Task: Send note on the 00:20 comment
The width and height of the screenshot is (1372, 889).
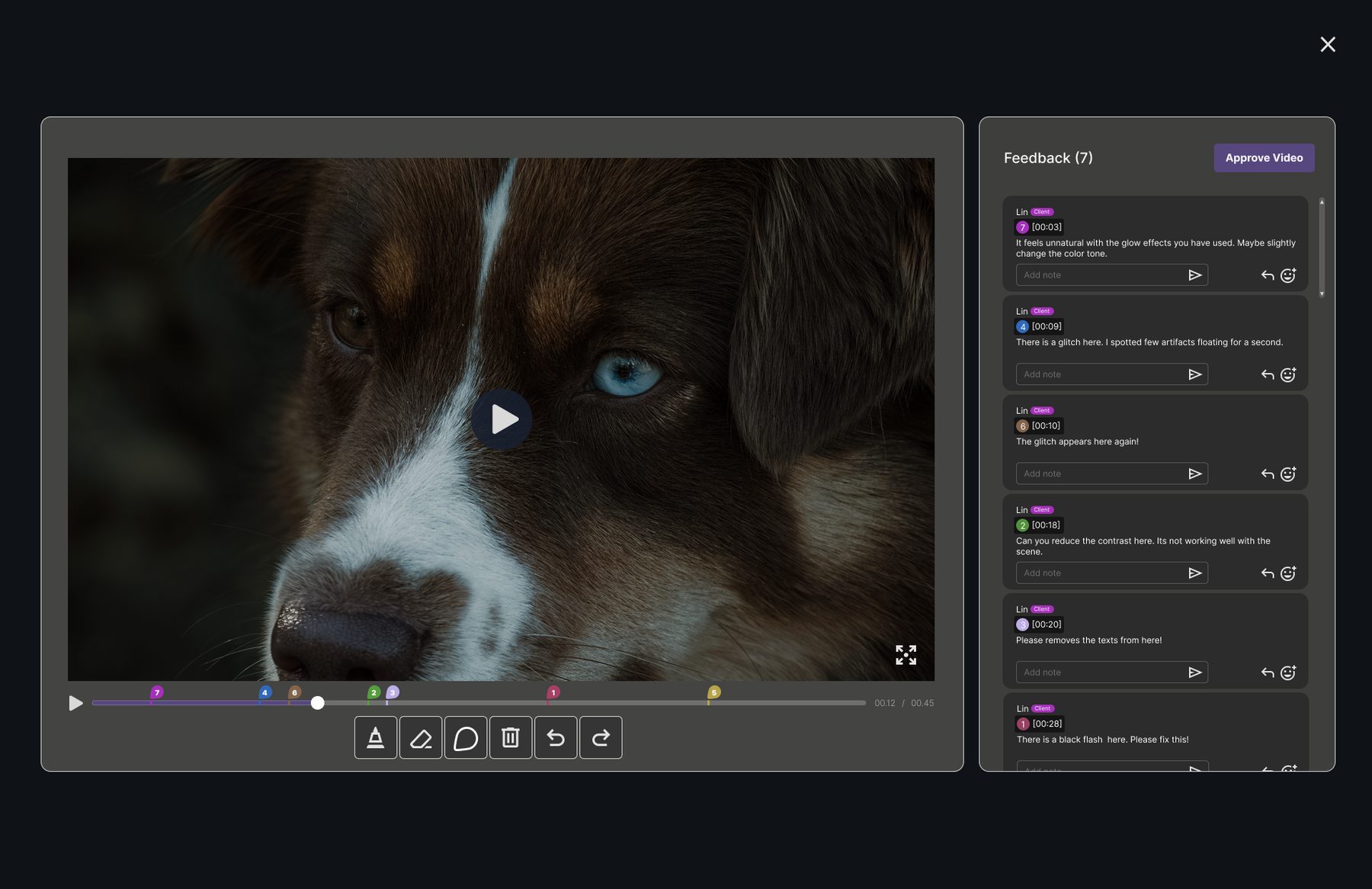Action: coord(1195,672)
